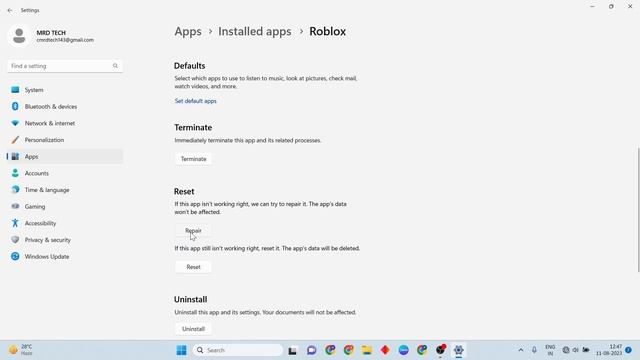Screen dimensions: 640x360
Task: Click the Reset button
Action: (193, 267)
